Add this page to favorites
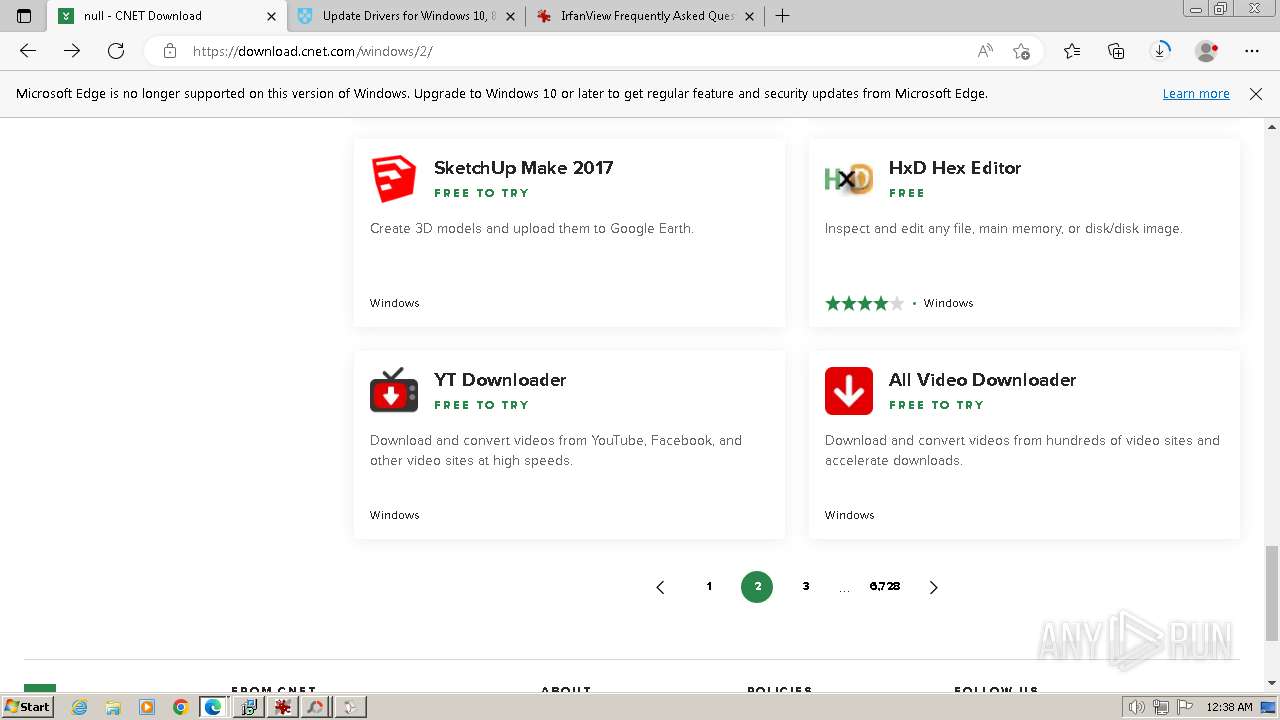Image resolution: width=1280 pixels, height=720 pixels. click(x=1021, y=51)
